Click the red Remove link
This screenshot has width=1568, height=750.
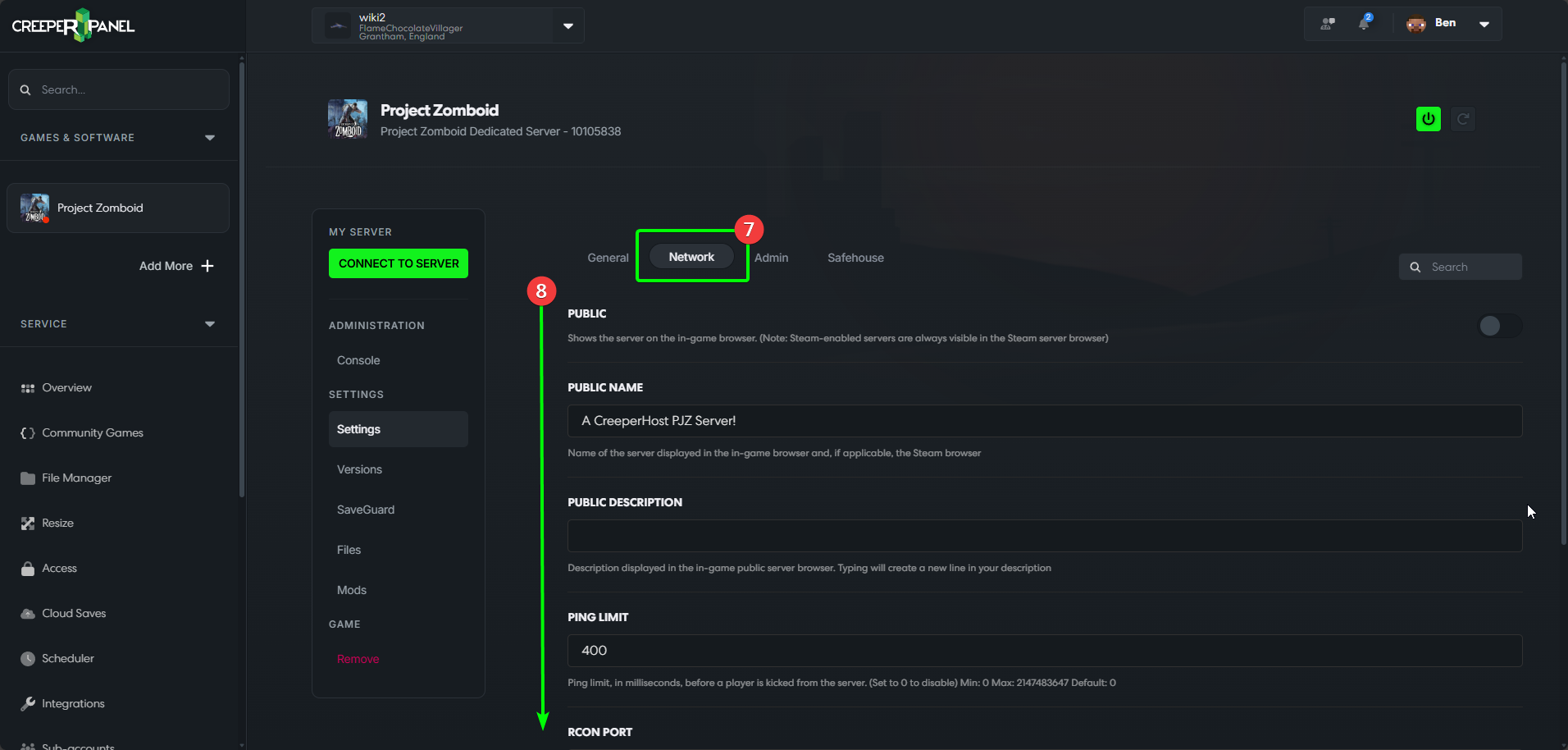click(x=358, y=659)
